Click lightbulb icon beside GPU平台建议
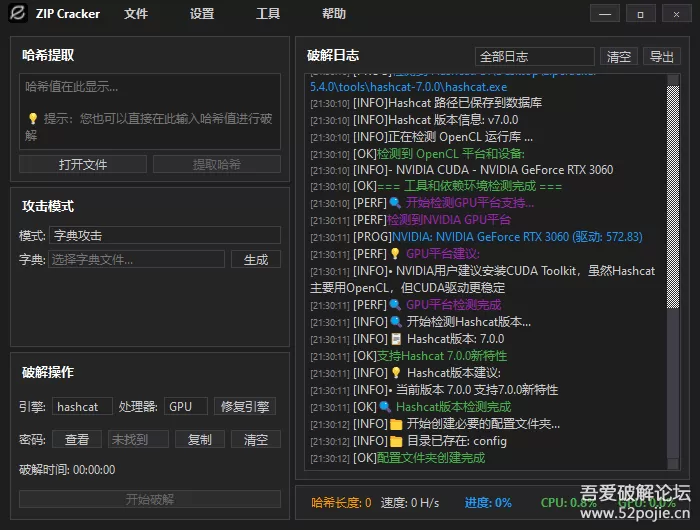Image resolution: width=700 pixels, height=530 pixels. pos(395,254)
